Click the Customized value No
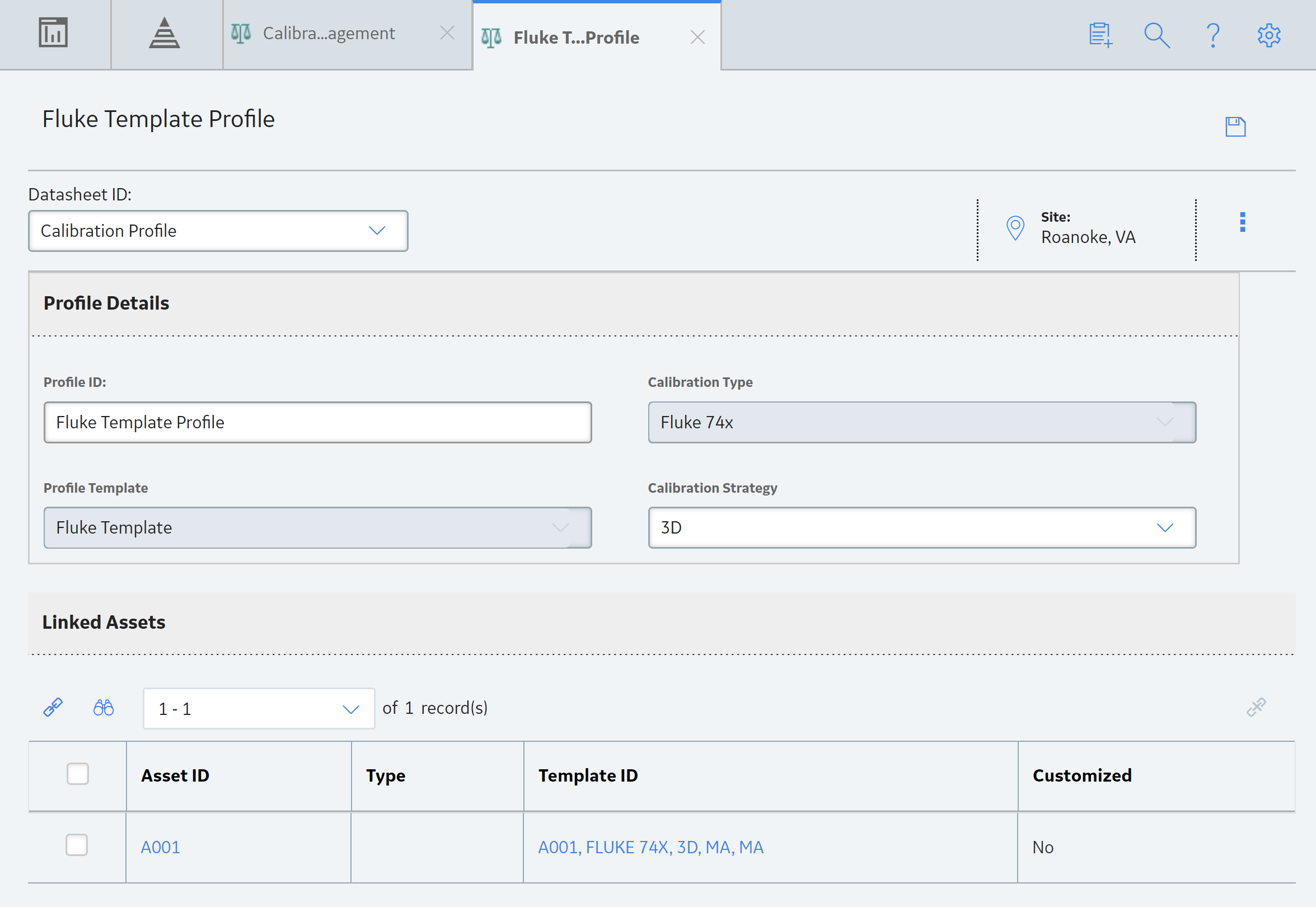Viewport: 1316px width, 907px height. (x=1043, y=847)
